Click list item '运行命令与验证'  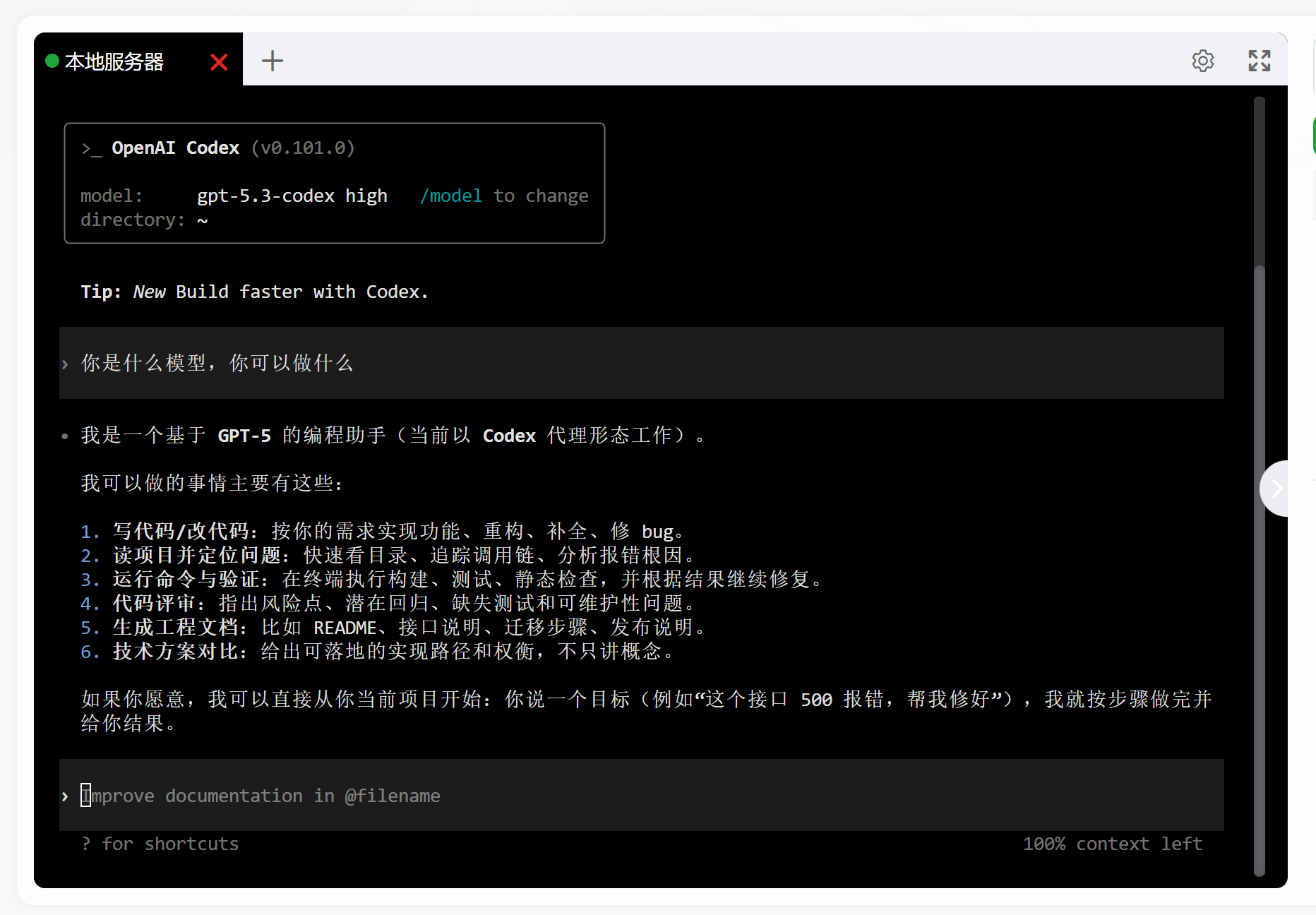[452, 579]
